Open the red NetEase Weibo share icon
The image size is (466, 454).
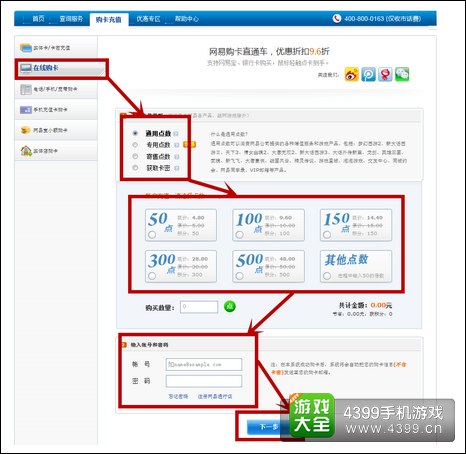click(x=385, y=74)
